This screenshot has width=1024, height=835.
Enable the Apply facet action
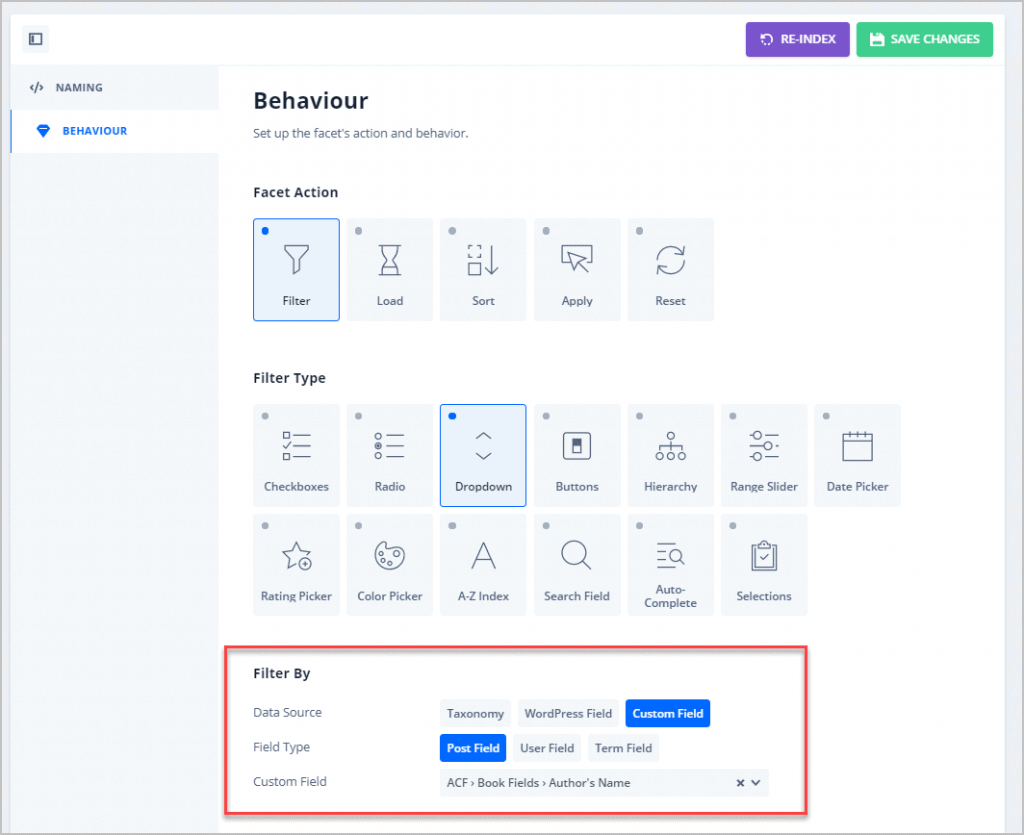pos(577,269)
